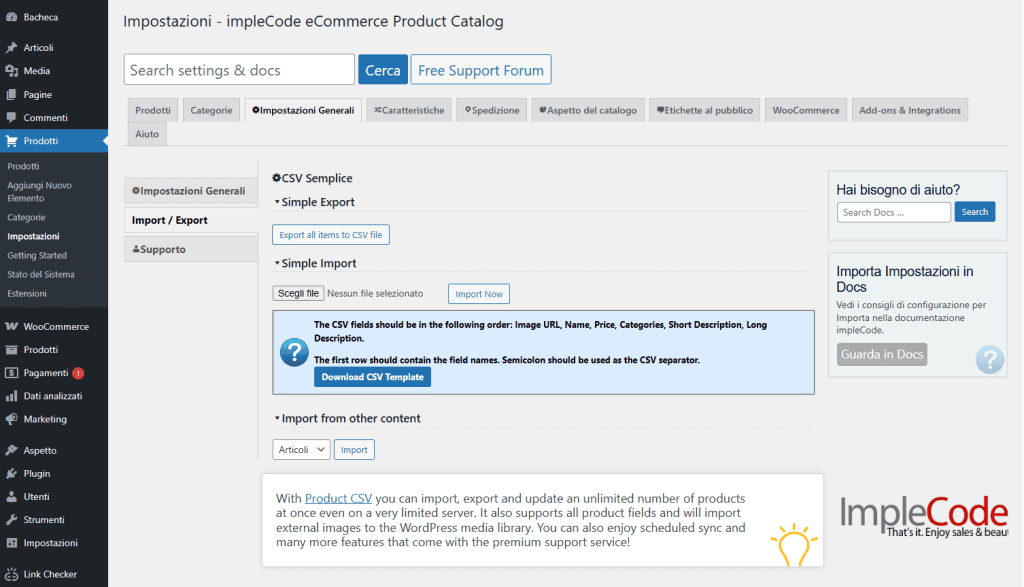Click the gear icon next to CSV Semplice
This screenshot has height=587, width=1024.
pyautogui.click(x=278, y=177)
